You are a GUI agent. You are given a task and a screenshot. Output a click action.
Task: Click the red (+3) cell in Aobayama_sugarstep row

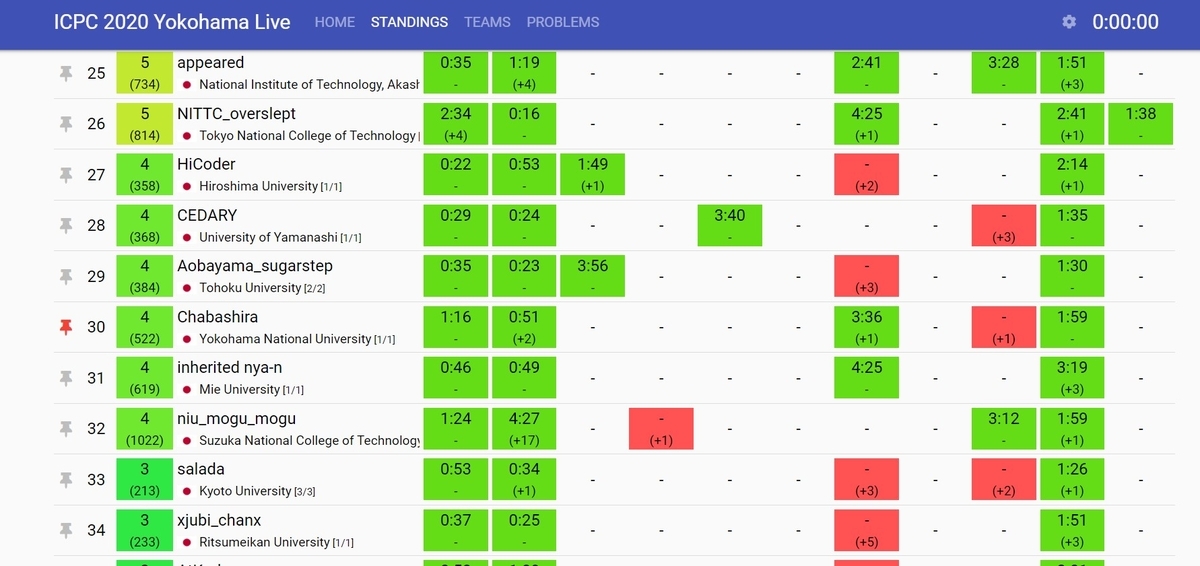pos(867,277)
